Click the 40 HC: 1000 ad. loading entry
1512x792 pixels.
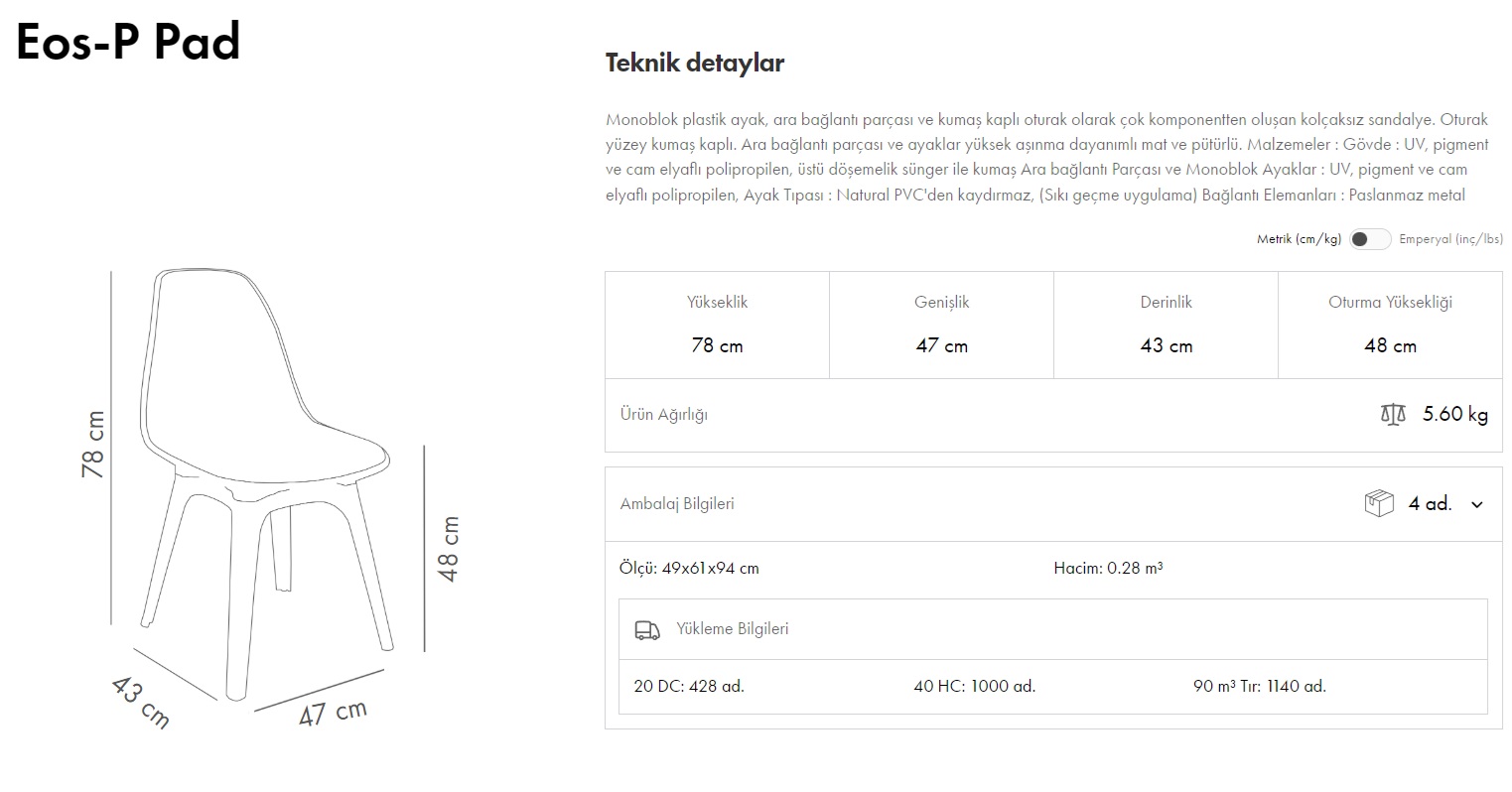tap(974, 686)
